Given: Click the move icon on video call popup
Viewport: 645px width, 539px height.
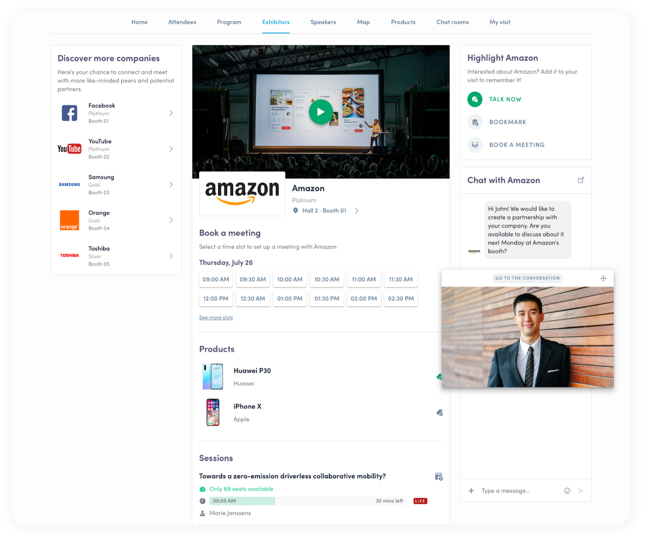Looking at the screenshot, I should tap(603, 278).
